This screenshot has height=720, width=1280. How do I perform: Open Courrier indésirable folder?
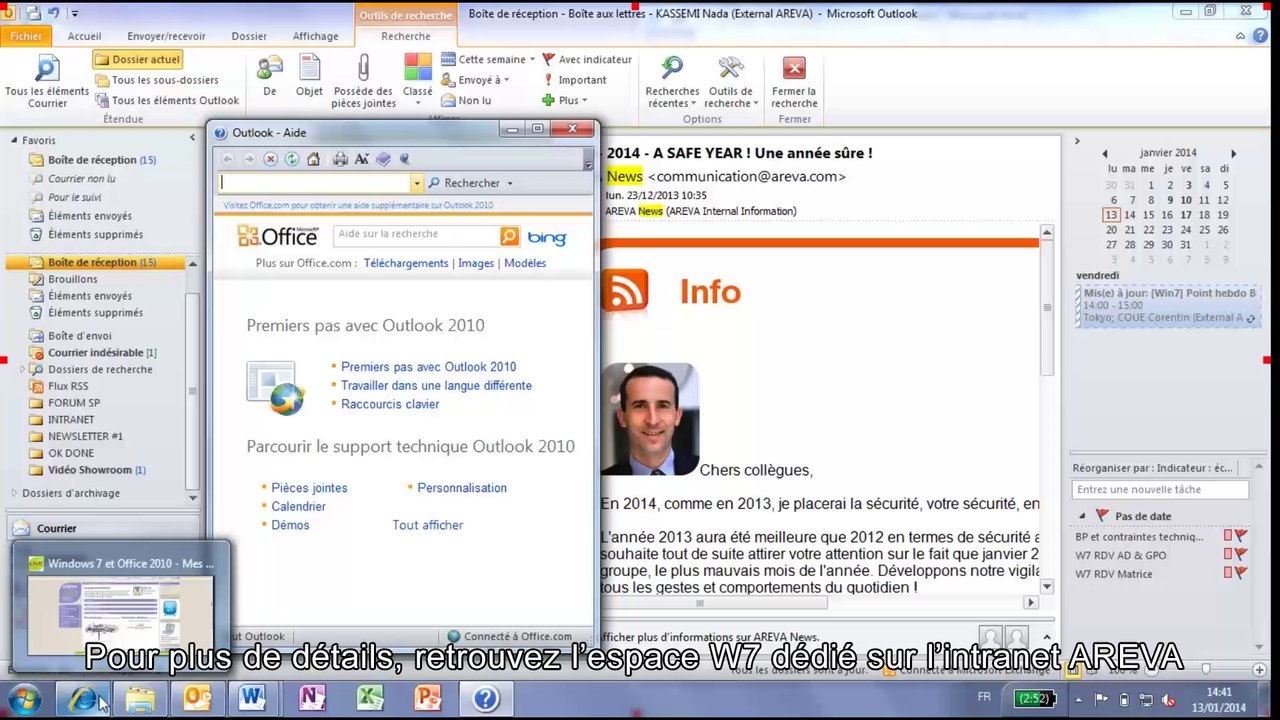coord(95,353)
